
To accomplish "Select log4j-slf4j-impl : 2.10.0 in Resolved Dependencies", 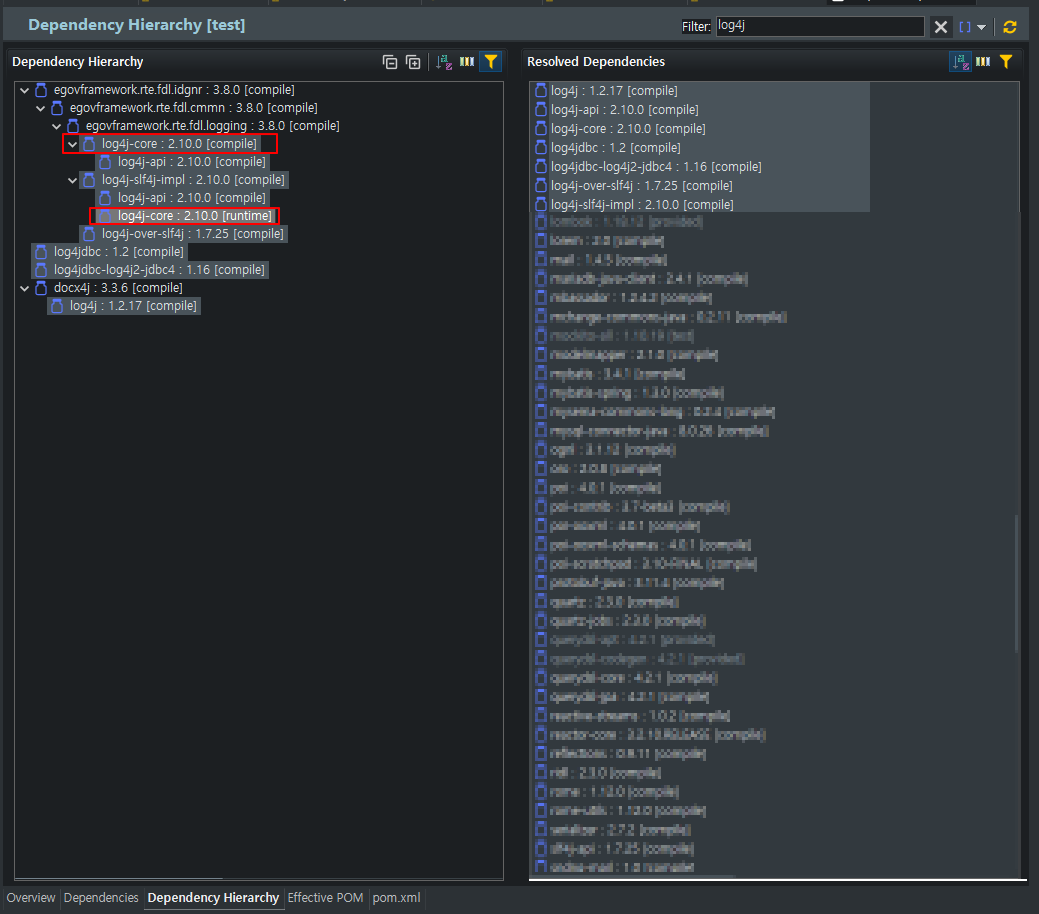I will 642,205.
